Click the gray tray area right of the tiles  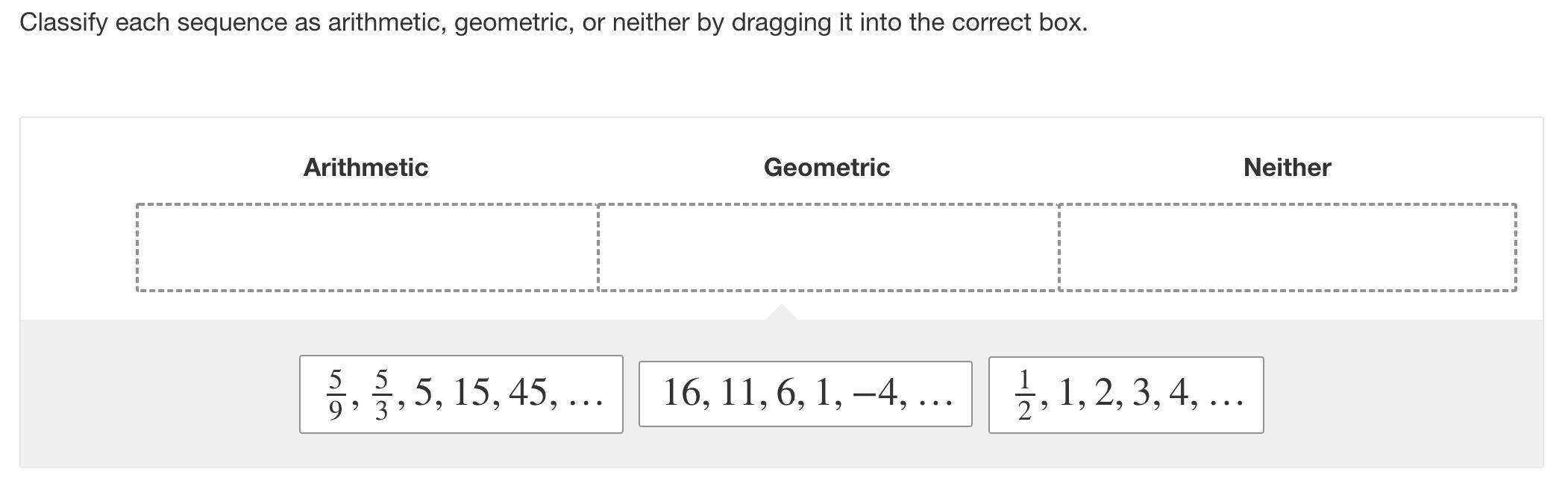(x=1402, y=394)
